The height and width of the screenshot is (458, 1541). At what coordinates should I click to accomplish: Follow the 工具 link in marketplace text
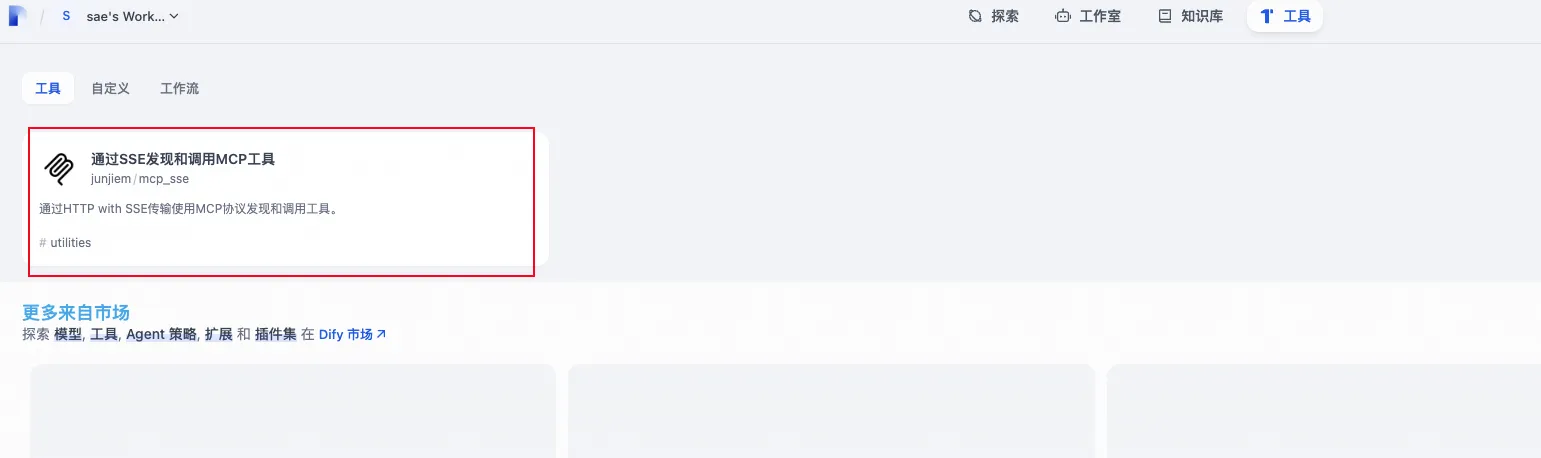click(x=104, y=334)
